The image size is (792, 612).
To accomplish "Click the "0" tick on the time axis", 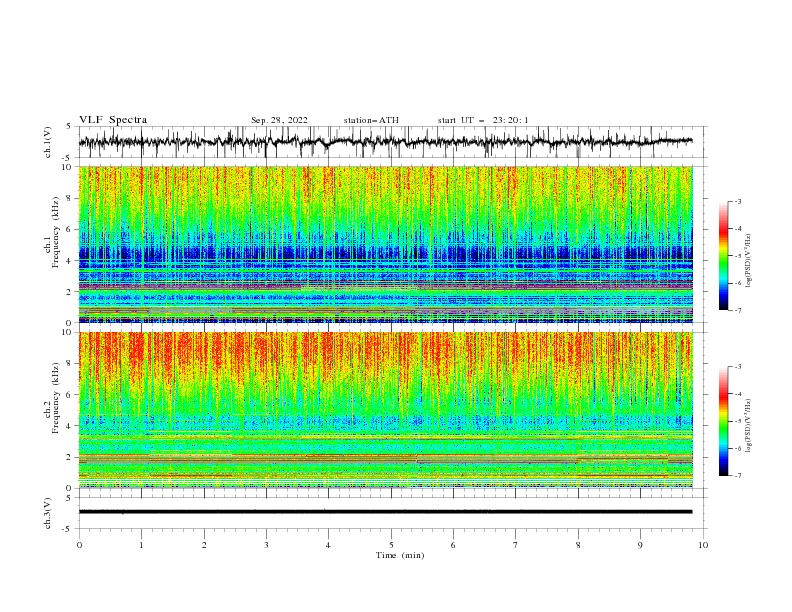I will pos(79,545).
